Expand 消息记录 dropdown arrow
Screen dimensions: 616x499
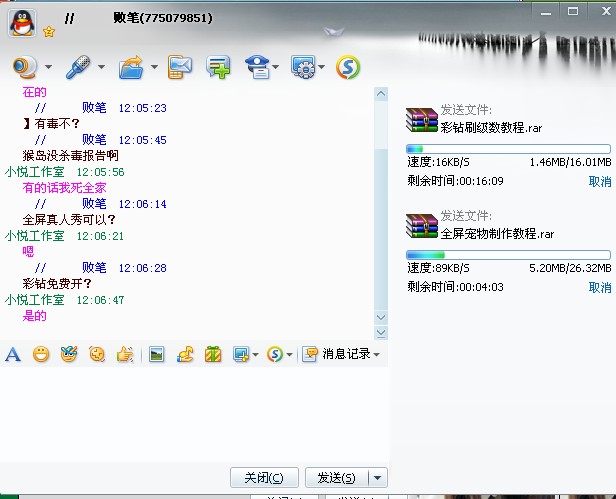(377, 355)
